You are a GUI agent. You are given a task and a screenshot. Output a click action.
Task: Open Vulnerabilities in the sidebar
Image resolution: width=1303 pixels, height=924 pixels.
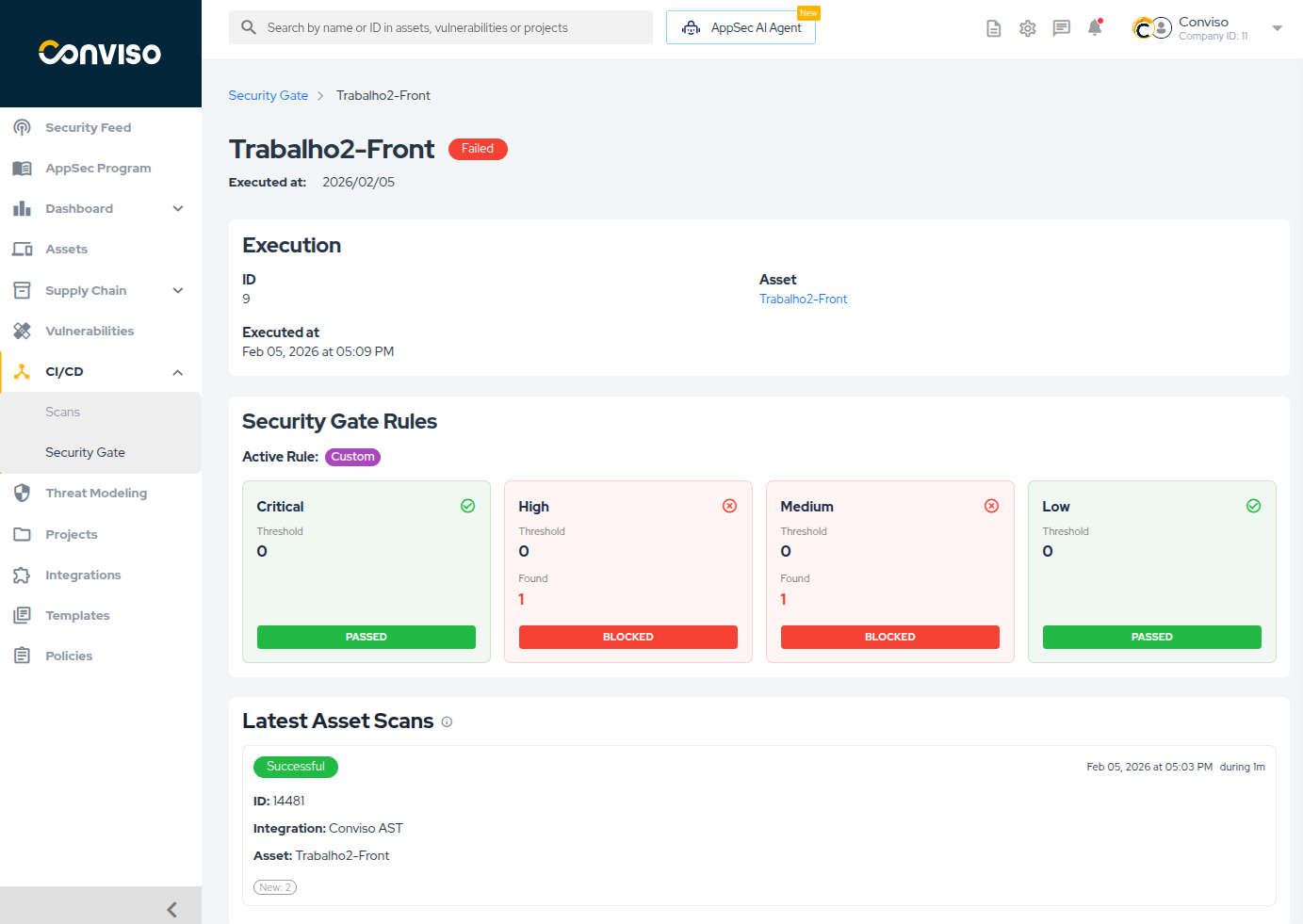coord(90,332)
